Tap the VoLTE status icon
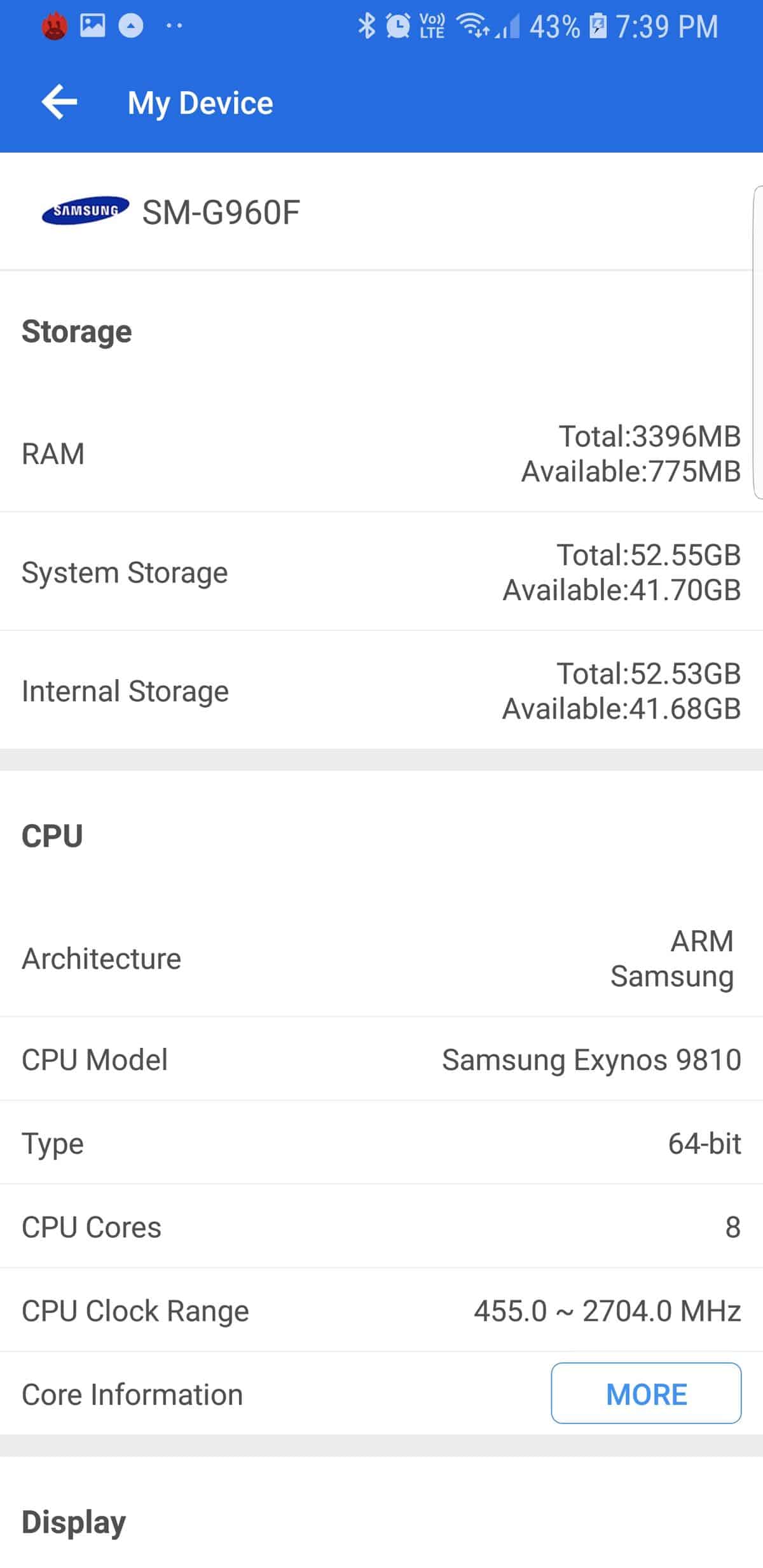The width and height of the screenshot is (763, 1568). point(432,26)
